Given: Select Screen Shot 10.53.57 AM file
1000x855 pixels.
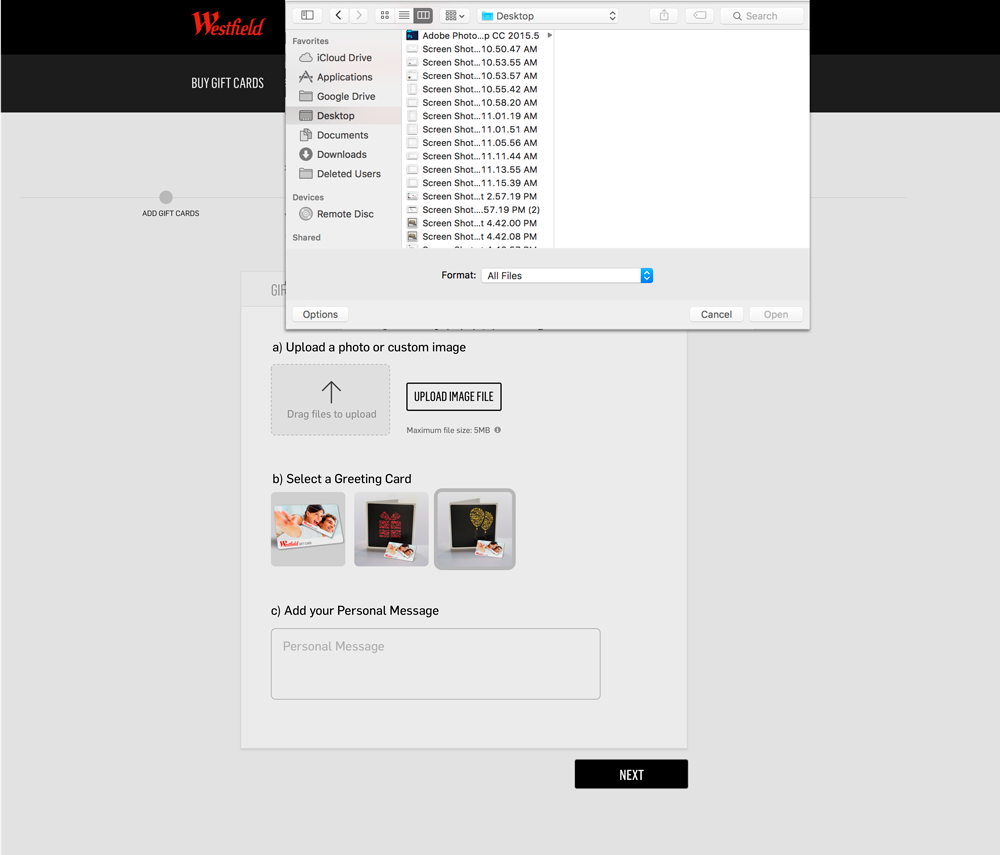Looking at the screenshot, I should coord(479,76).
